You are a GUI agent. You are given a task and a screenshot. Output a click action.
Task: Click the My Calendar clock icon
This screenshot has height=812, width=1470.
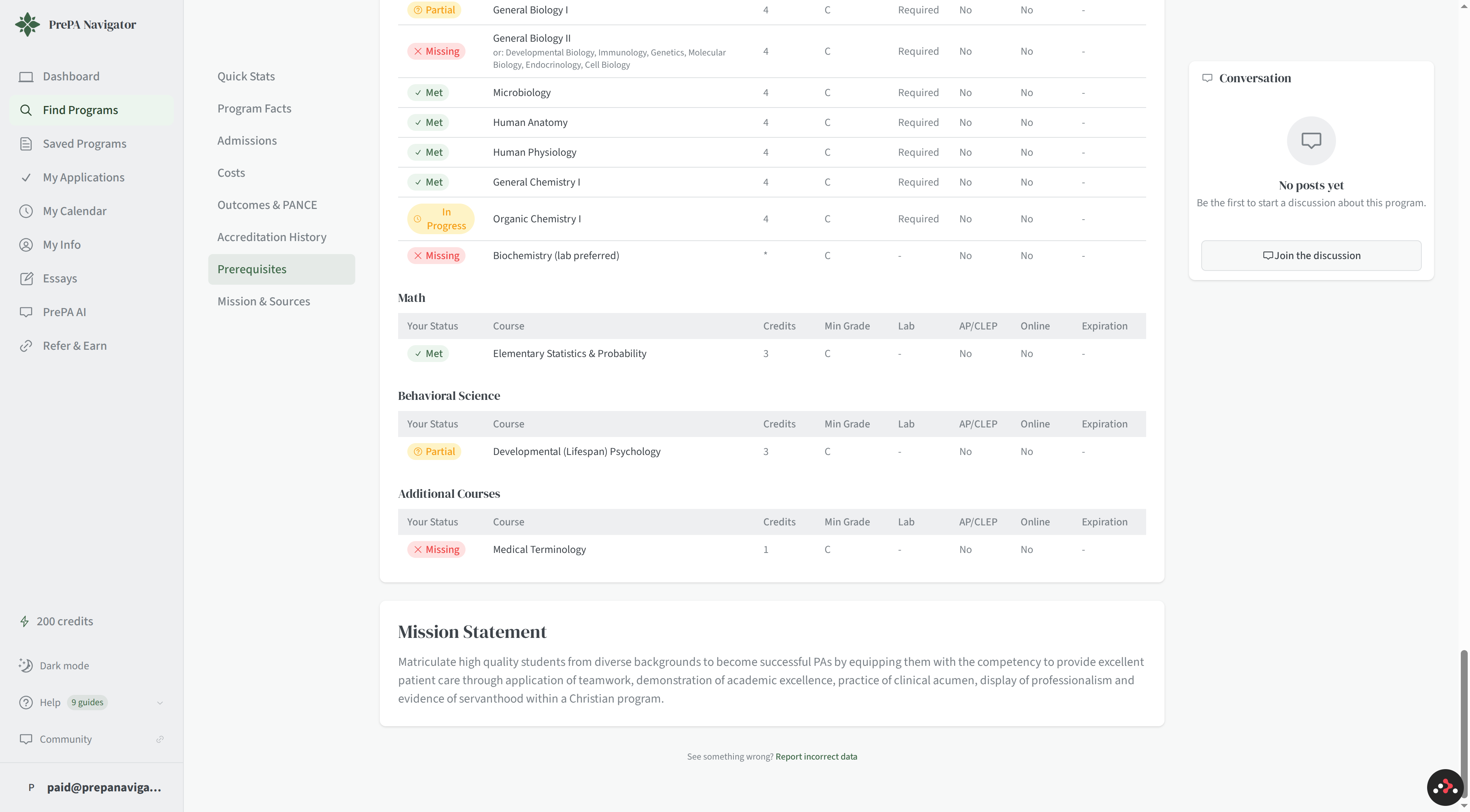click(26, 211)
